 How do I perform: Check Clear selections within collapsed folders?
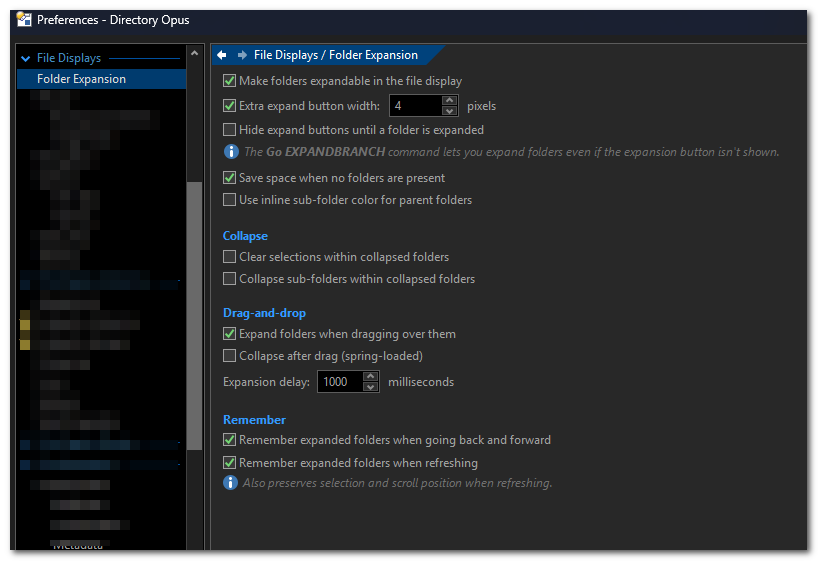click(x=230, y=257)
